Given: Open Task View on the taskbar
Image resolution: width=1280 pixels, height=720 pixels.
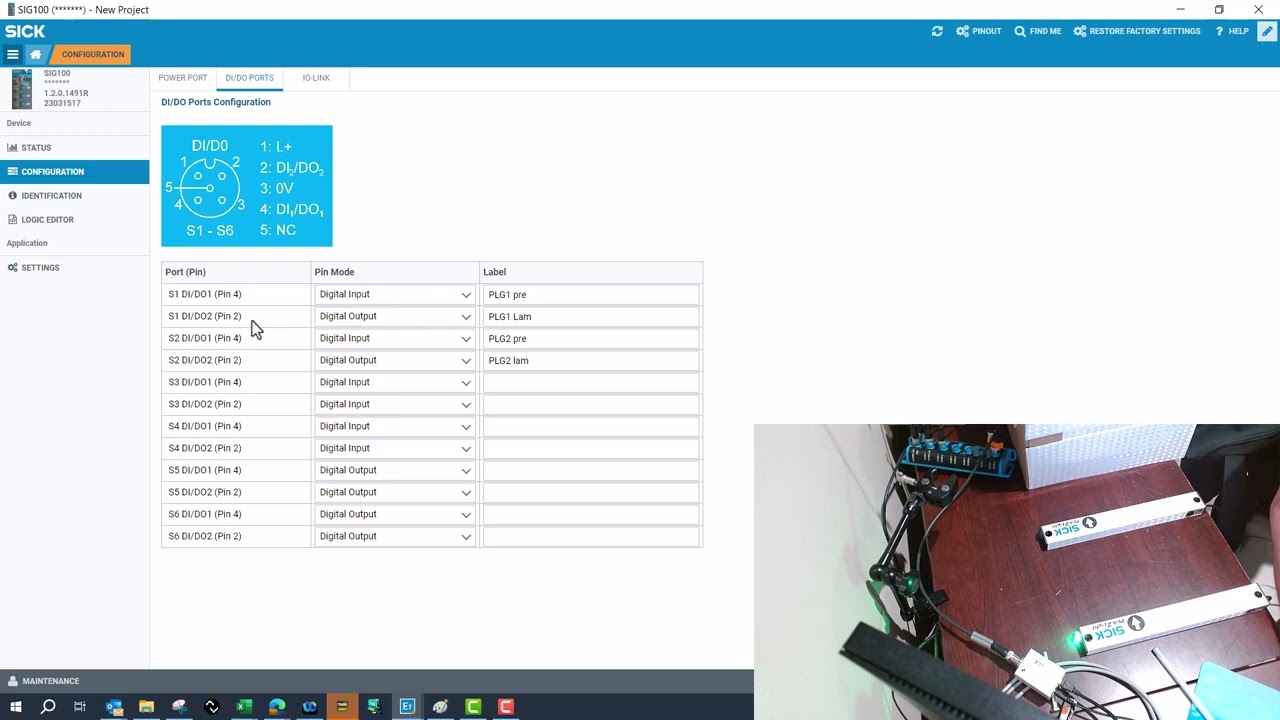Looking at the screenshot, I should pos(80,707).
